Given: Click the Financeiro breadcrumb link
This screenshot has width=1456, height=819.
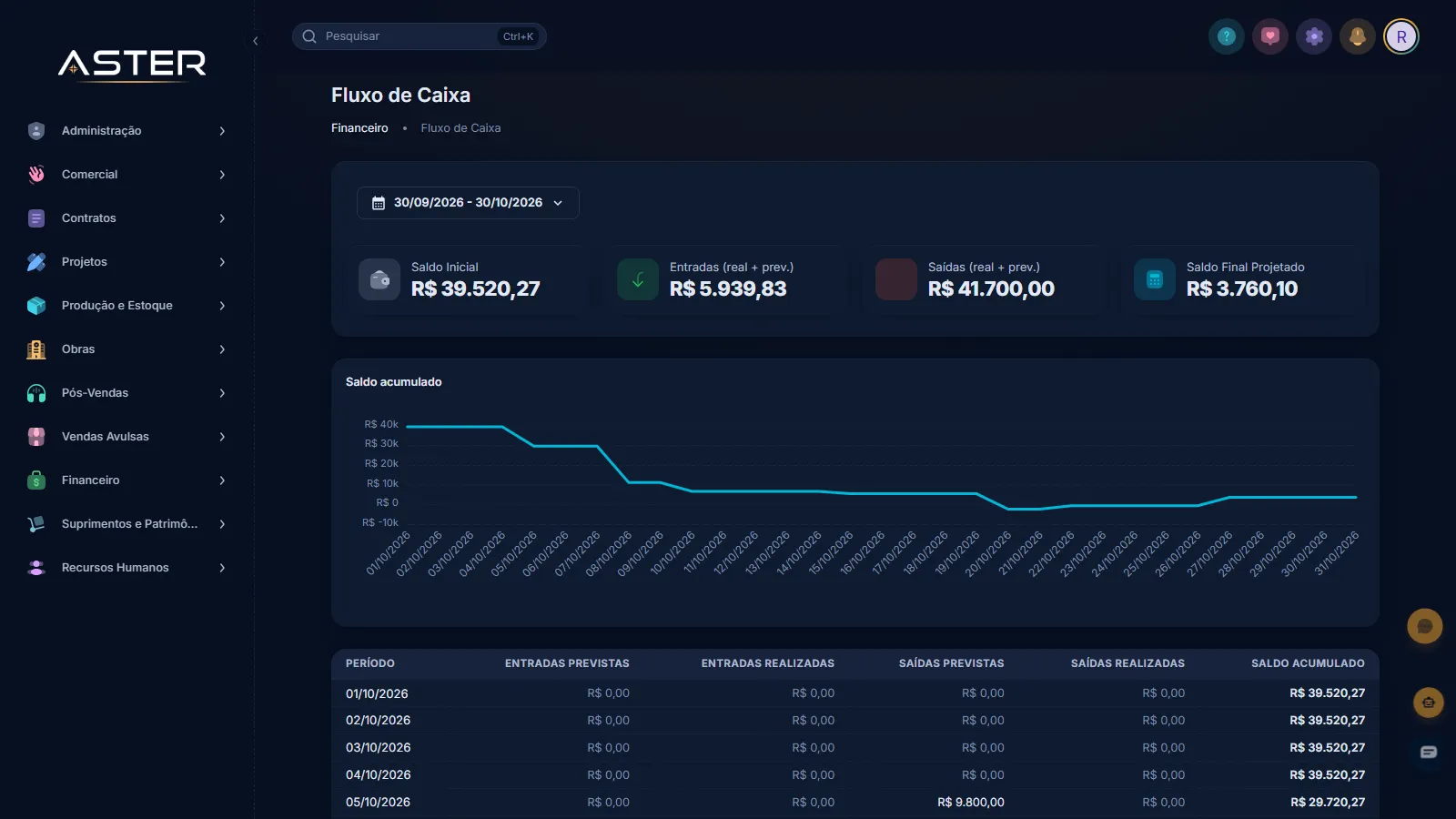Looking at the screenshot, I should click(359, 128).
